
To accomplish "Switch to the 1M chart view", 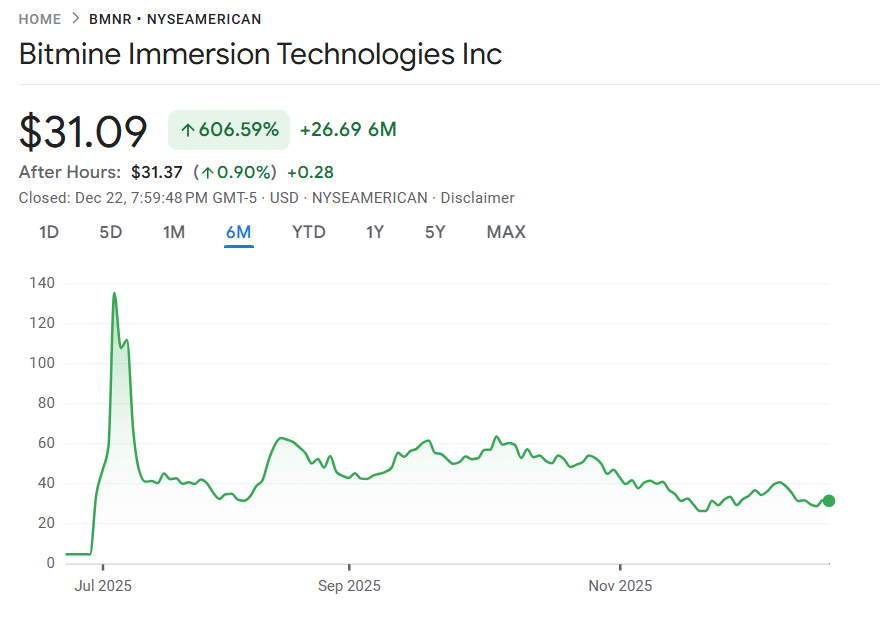I will (x=173, y=231).
